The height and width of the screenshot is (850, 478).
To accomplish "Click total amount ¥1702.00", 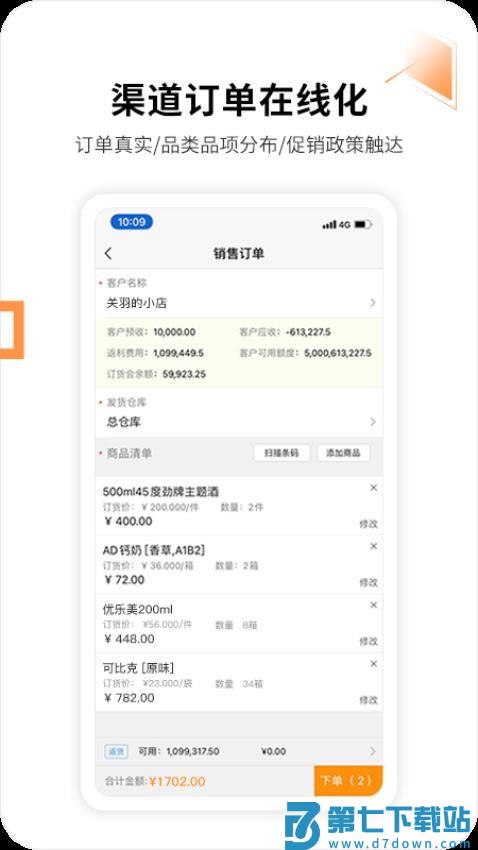I will pyautogui.click(x=177, y=781).
